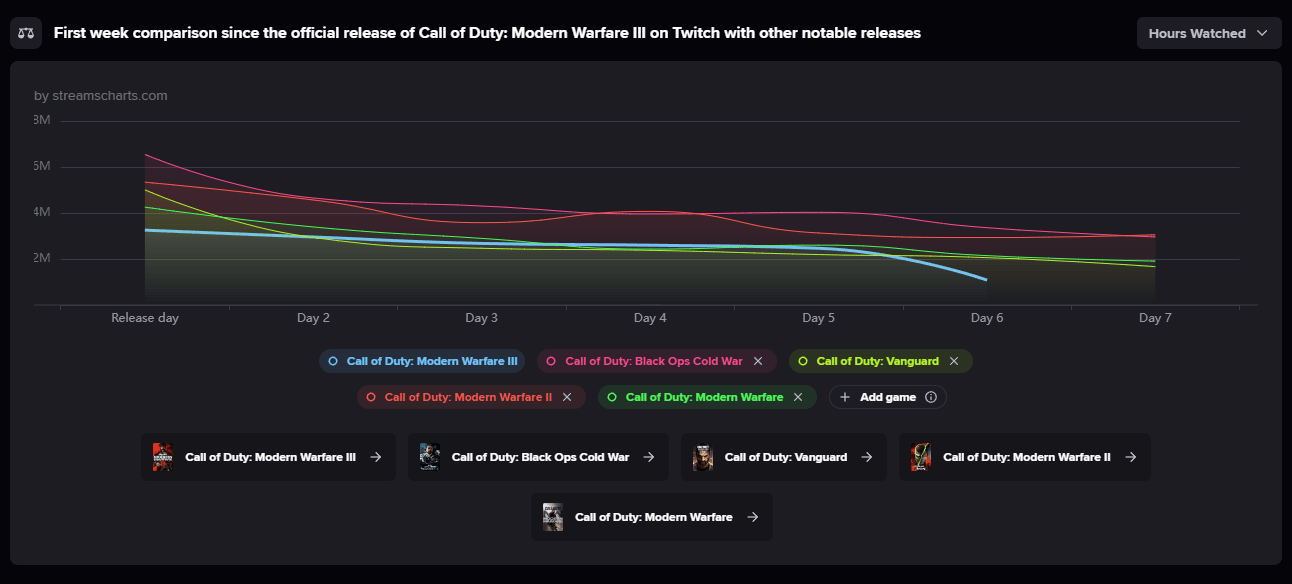Image resolution: width=1292 pixels, height=584 pixels.
Task: Remove Call of Duty: Vanguard from comparison
Action: [x=954, y=361]
